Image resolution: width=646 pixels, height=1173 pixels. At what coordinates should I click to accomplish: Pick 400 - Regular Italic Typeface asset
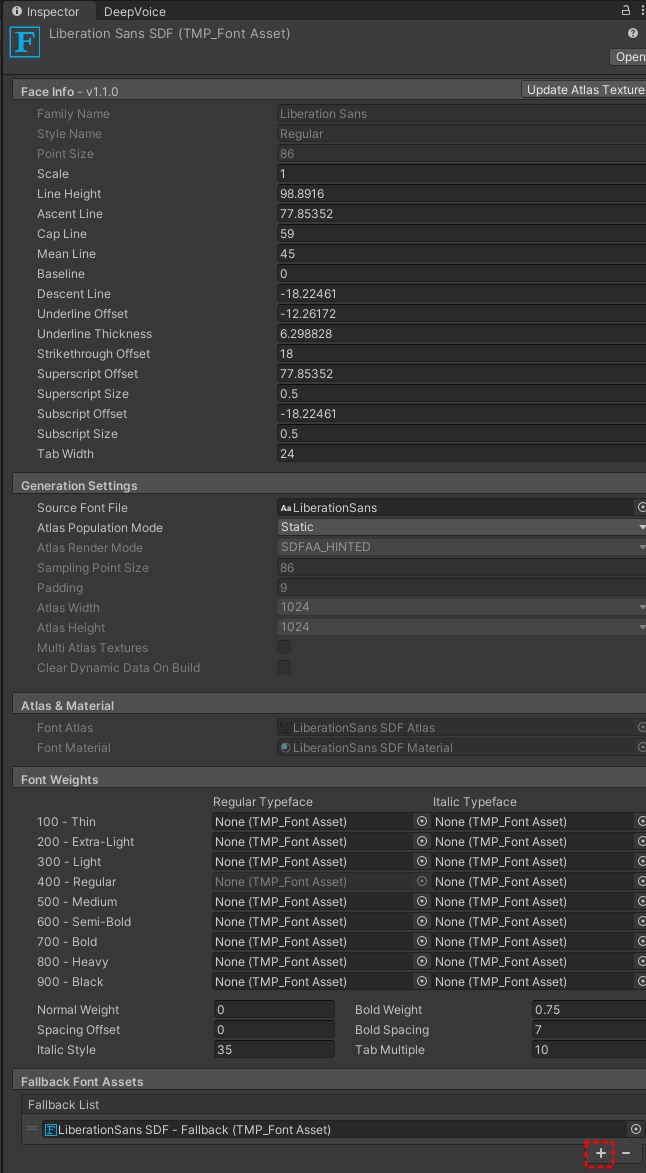642,881
